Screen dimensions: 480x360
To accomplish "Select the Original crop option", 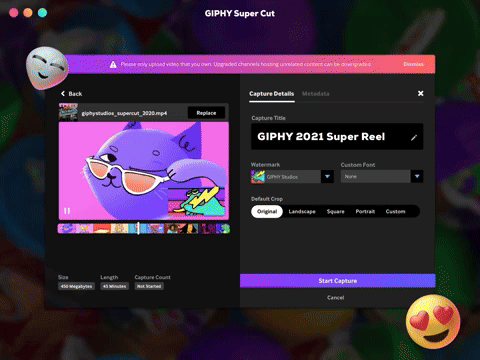I will [x=267, y=212].
